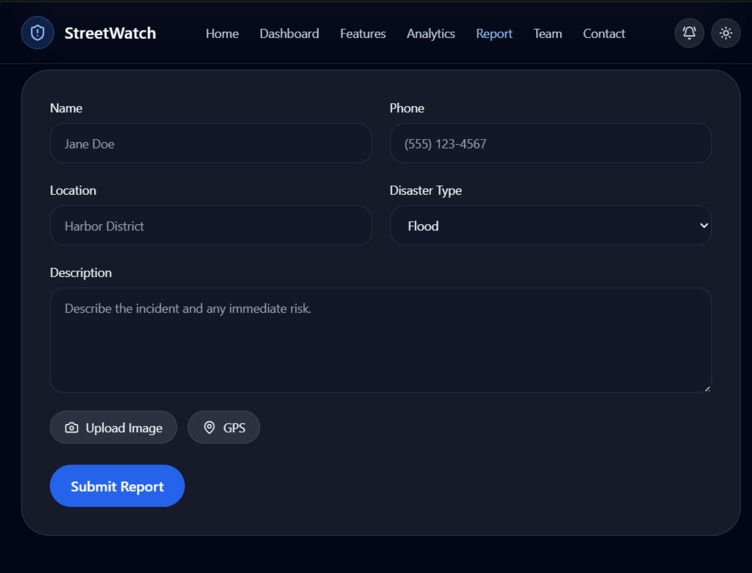752x573 pixels.
Task: Toggle light theme with the sun icon
Action: [x=726, y=33]
